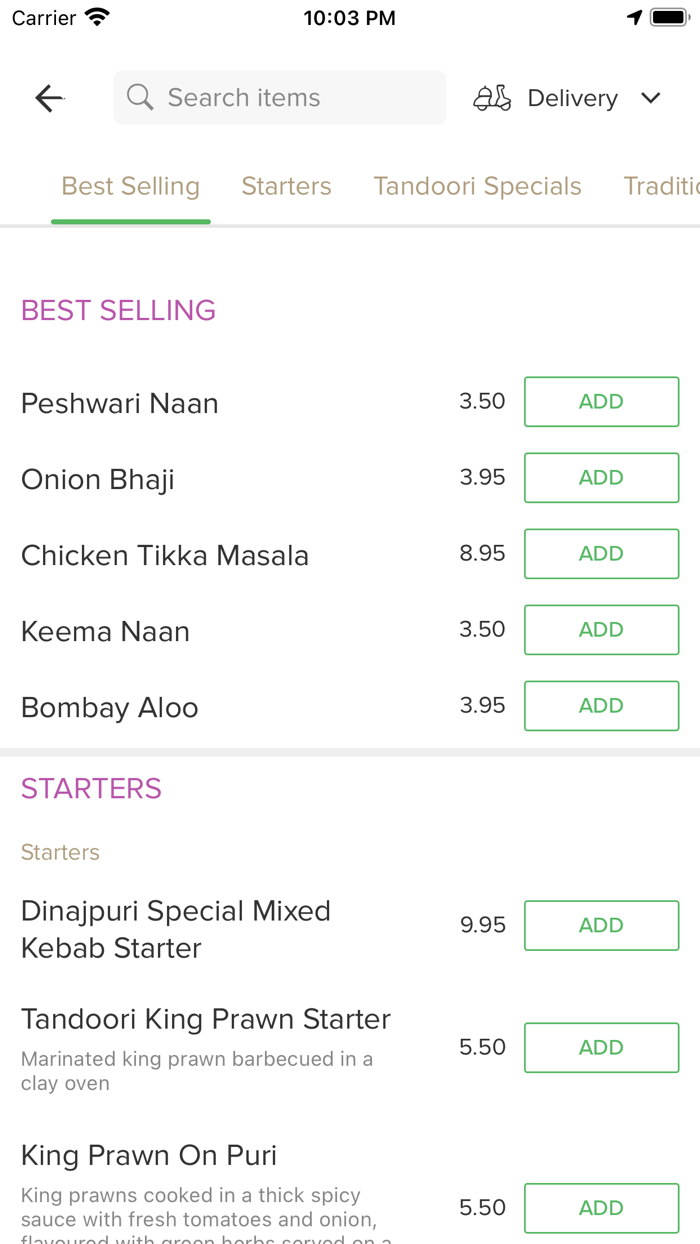Image resolution: width=700 pixels, height=1244 pixels.
Task: Open the Starters tab
Action: tap(286, 187)
